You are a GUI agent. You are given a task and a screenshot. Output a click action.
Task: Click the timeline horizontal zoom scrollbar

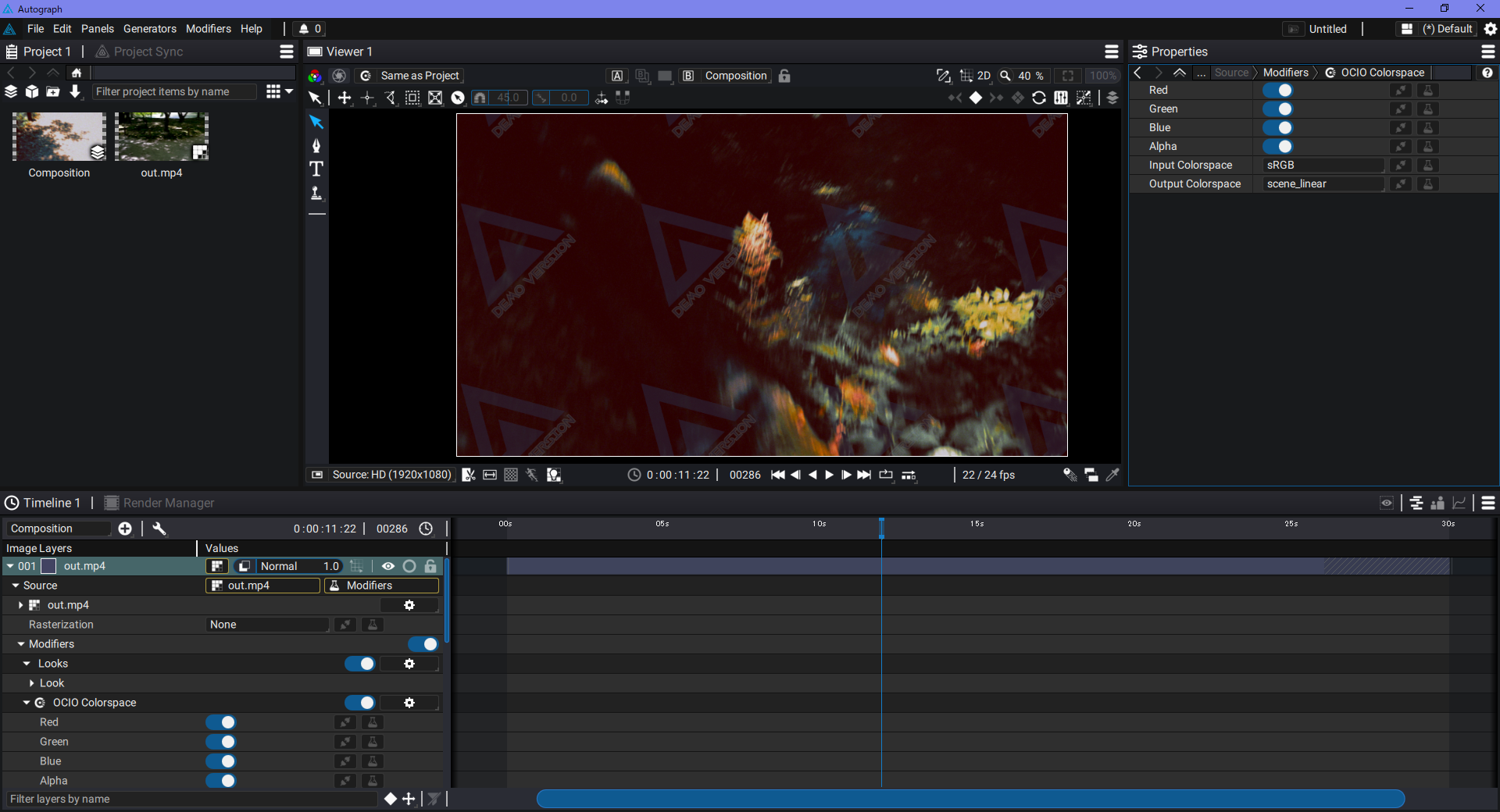pos(970,799)
